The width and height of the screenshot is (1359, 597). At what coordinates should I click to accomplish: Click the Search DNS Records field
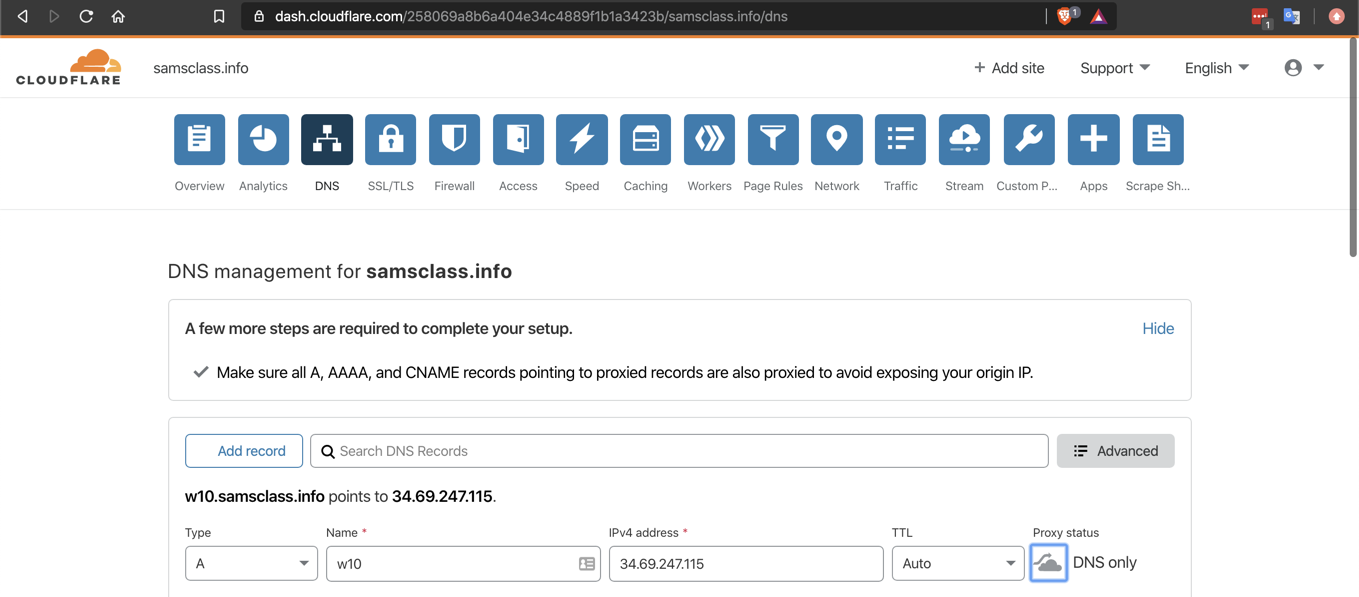click(x=679, y=451)
